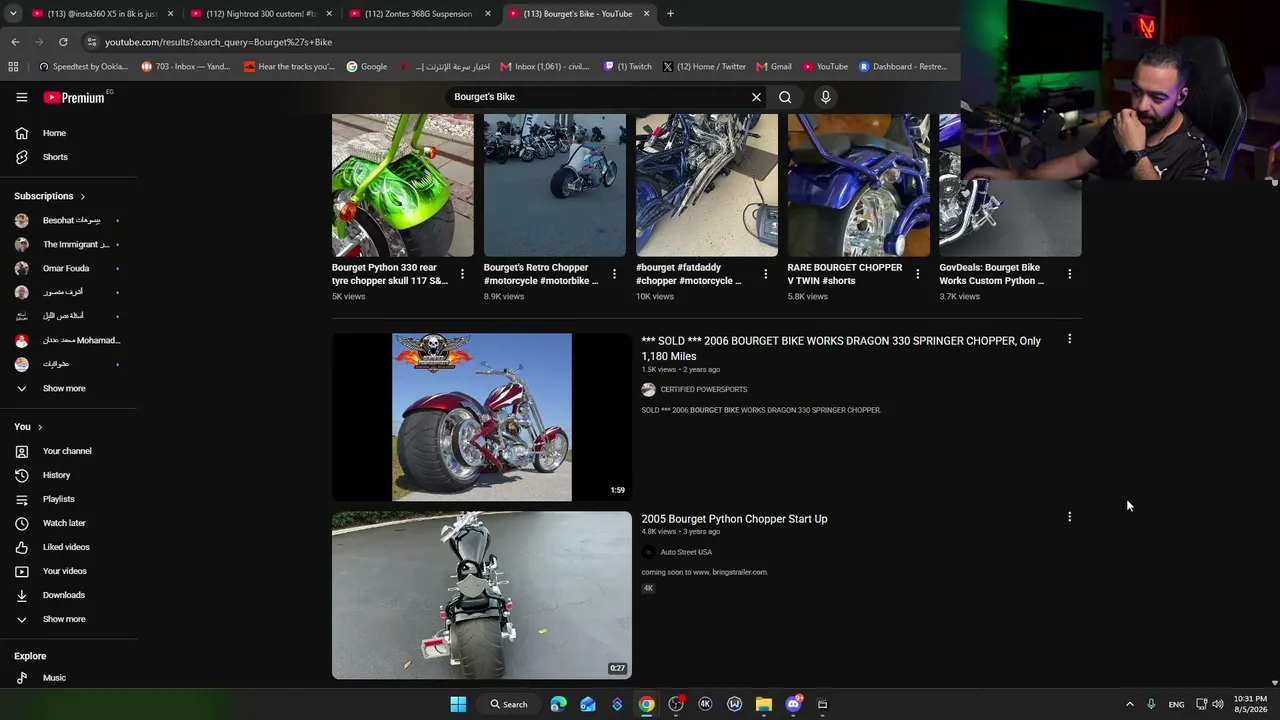Clear the search box text
This screenshot has height=720, width=1280.
point(756,97)
